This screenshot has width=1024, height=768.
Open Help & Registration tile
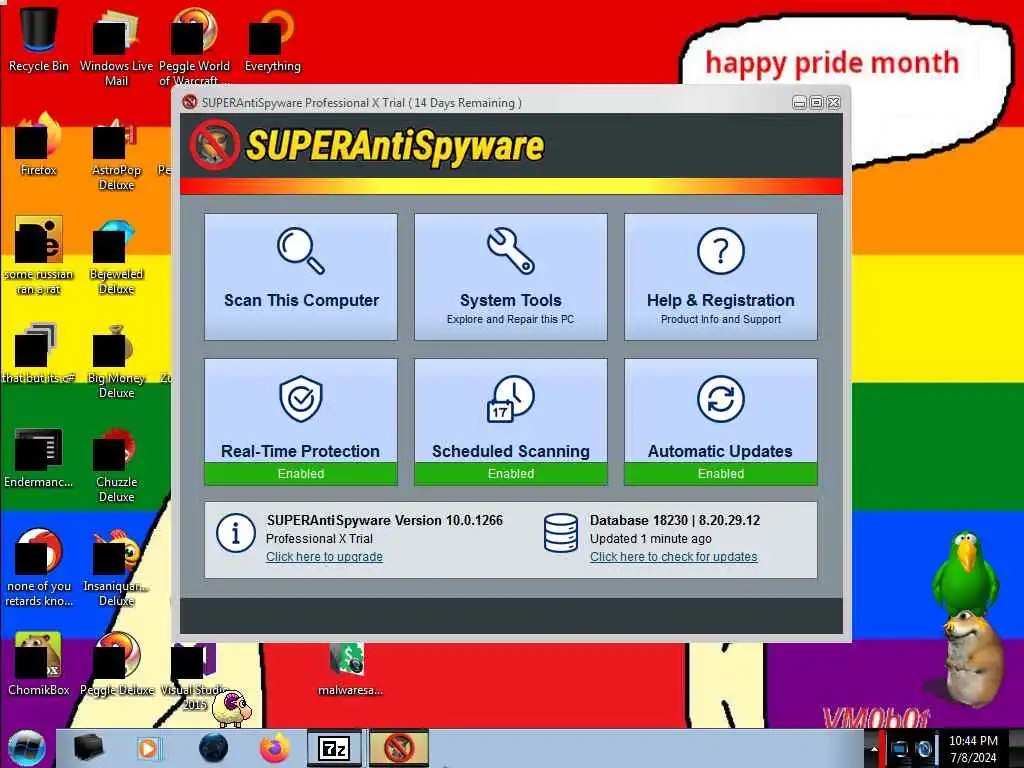tap(720, 276)
